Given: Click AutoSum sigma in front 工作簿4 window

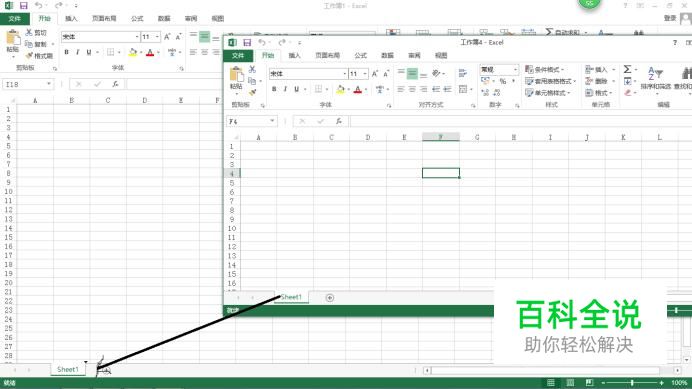Looking at the screenshot, I should tap(627, 69).
